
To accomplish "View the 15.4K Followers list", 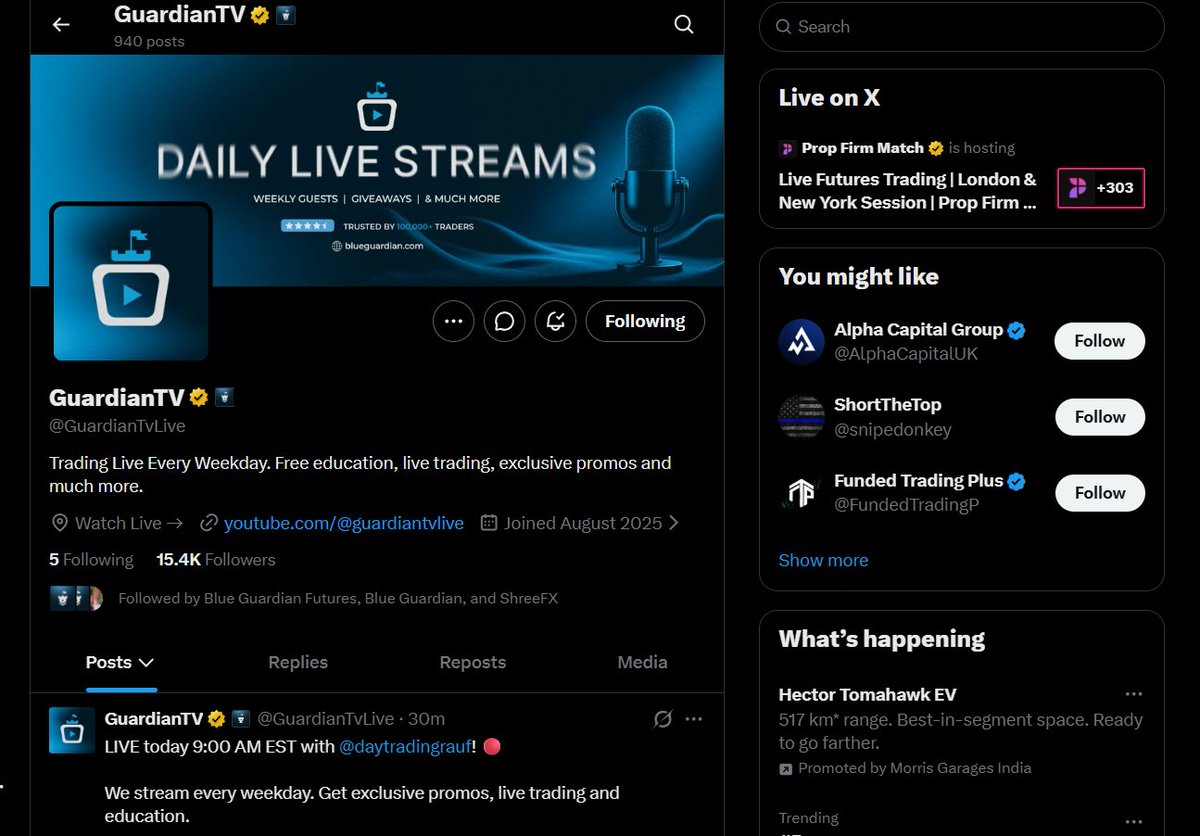I will coord(216,560).
